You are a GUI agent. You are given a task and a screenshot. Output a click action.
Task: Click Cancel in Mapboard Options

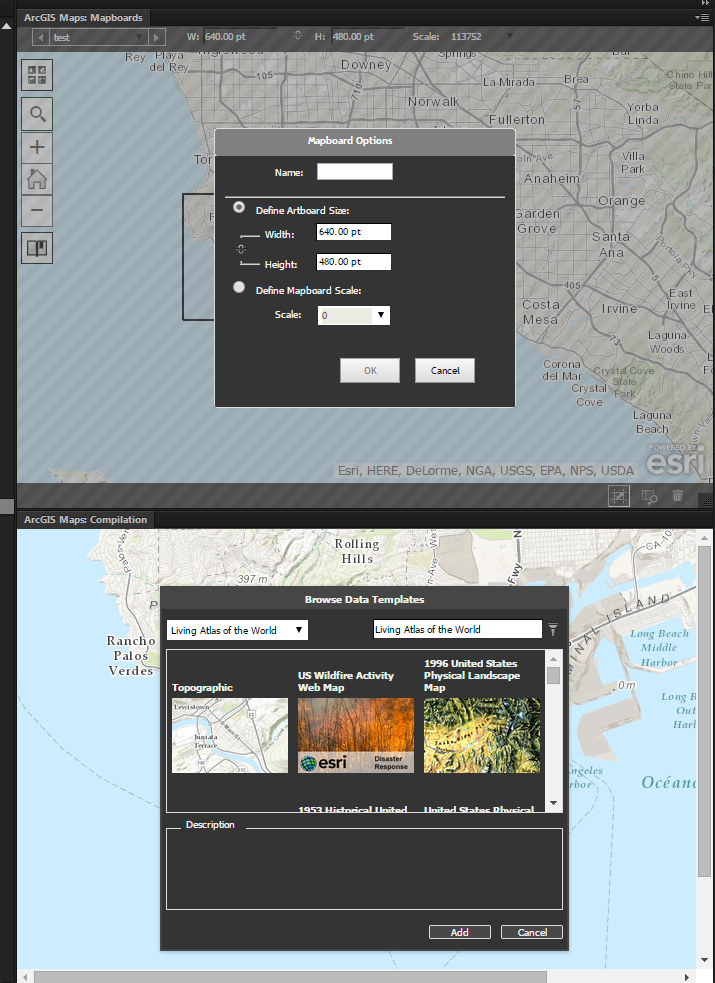445,371
